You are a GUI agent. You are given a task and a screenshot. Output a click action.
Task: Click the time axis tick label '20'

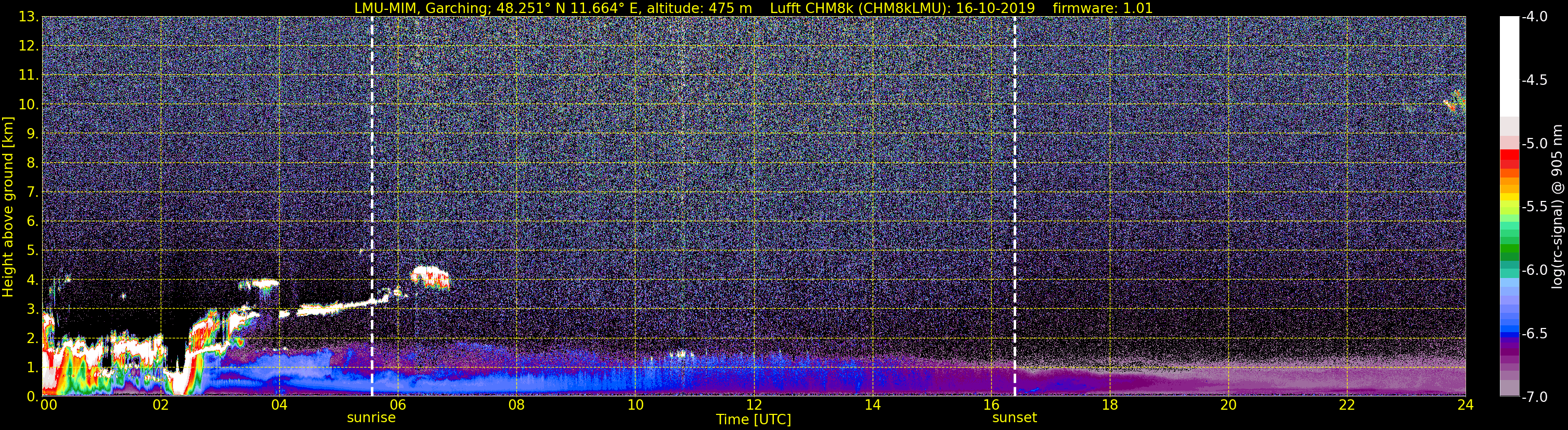click(x=1229, y=405)
